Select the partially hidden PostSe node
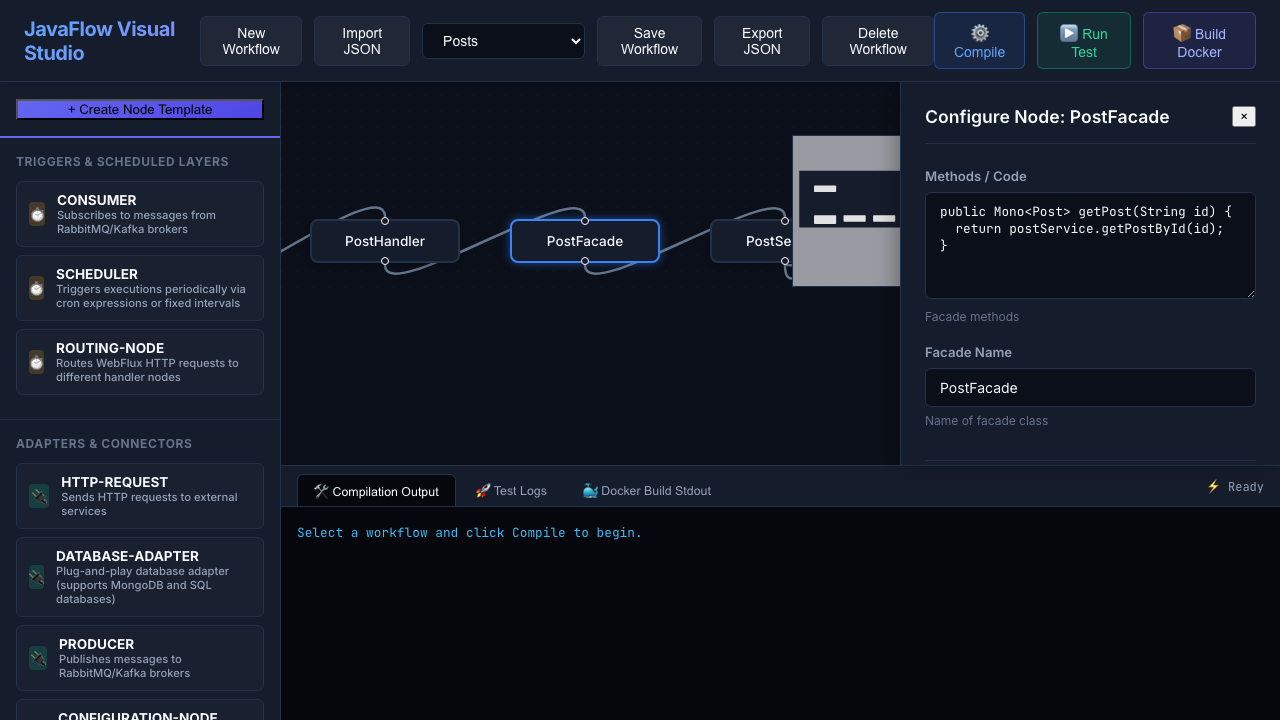The image size is (1280, 720). pyautogui.click(x=752, y=241)
